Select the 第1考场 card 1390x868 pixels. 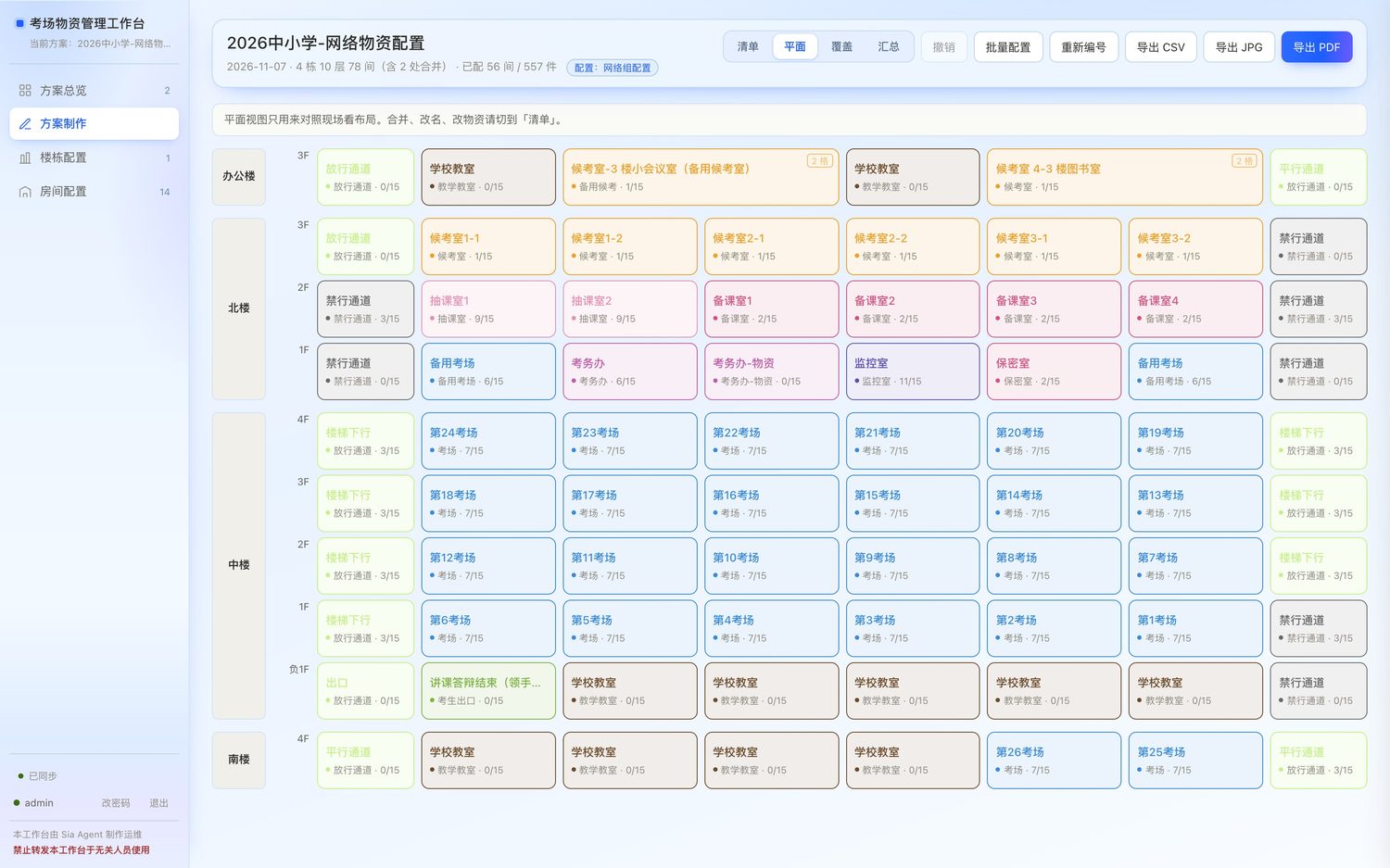1196,628
